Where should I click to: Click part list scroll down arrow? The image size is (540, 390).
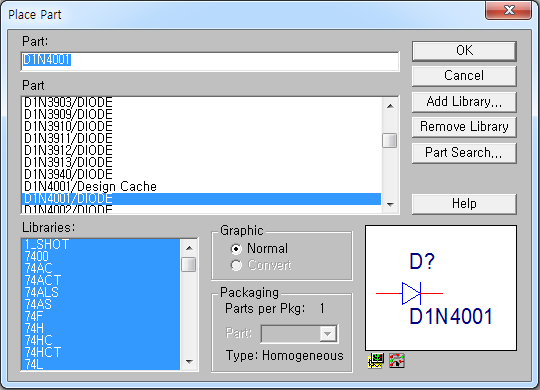[390, 205]
